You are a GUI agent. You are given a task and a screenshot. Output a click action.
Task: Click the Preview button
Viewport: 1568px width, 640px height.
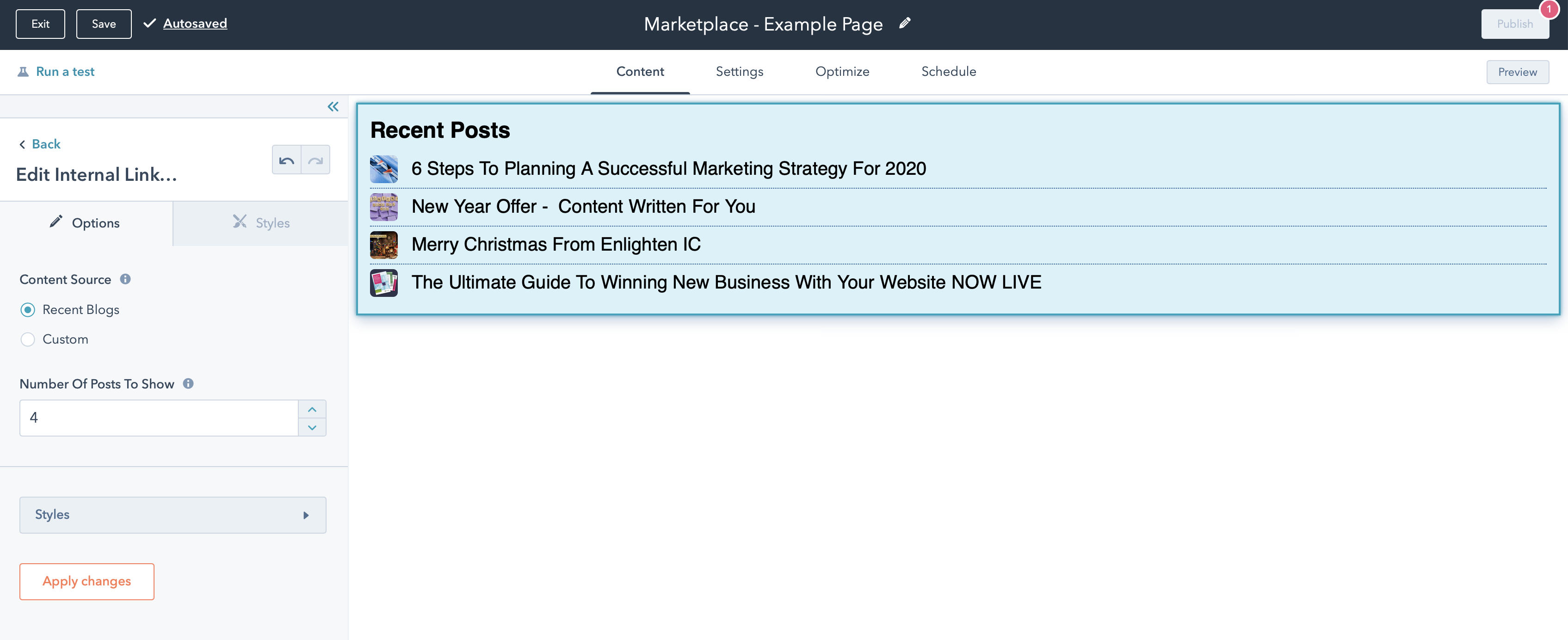1517,72
